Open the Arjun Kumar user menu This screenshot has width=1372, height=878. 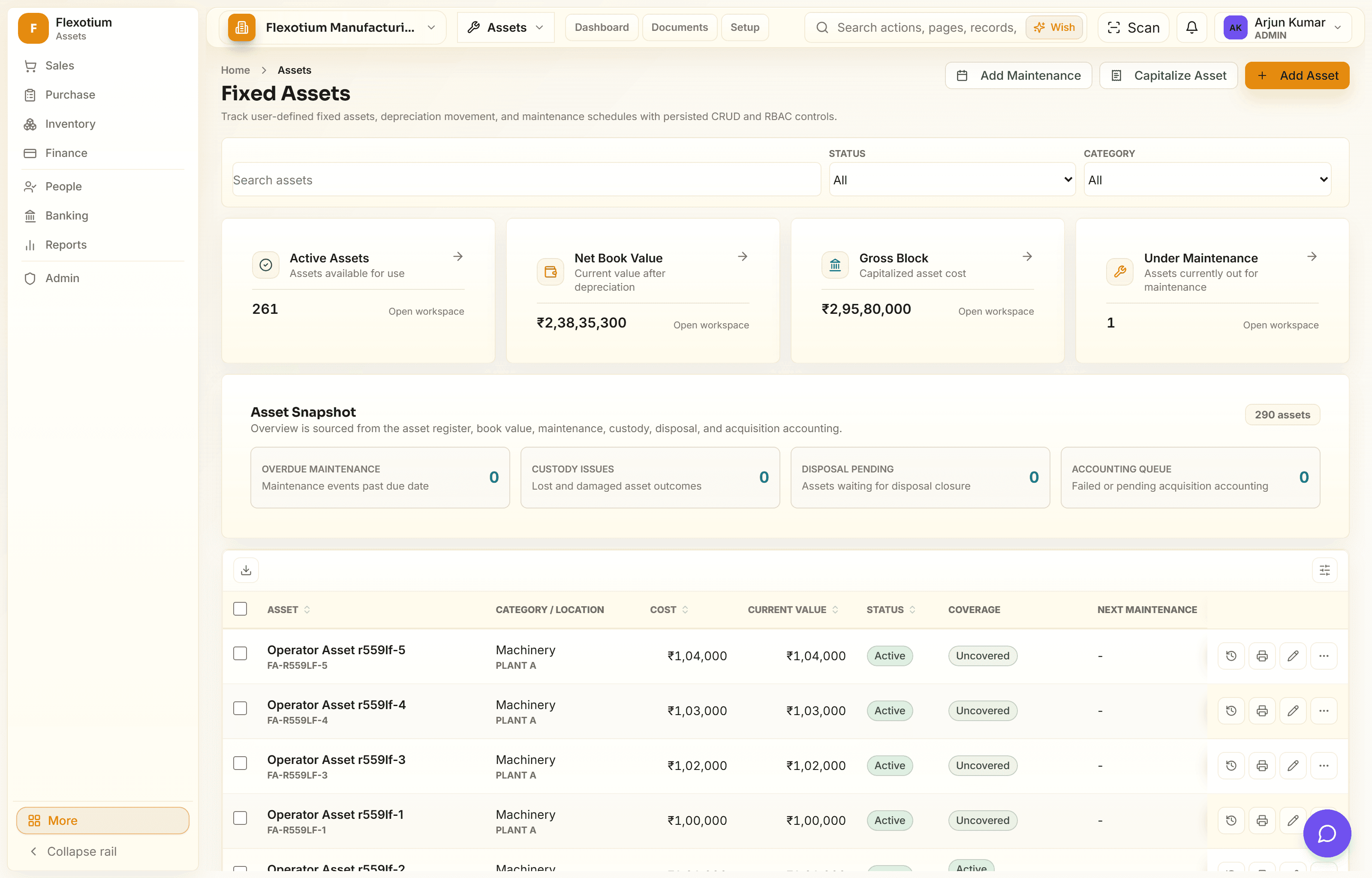[x=1282, y=27]
